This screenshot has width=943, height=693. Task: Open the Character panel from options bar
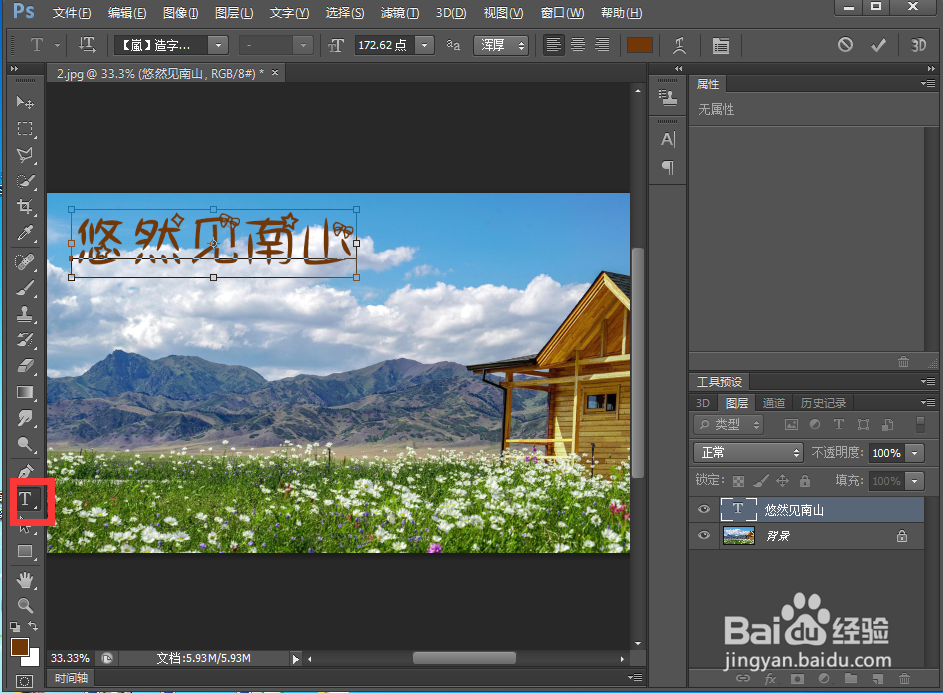(721, 45)
